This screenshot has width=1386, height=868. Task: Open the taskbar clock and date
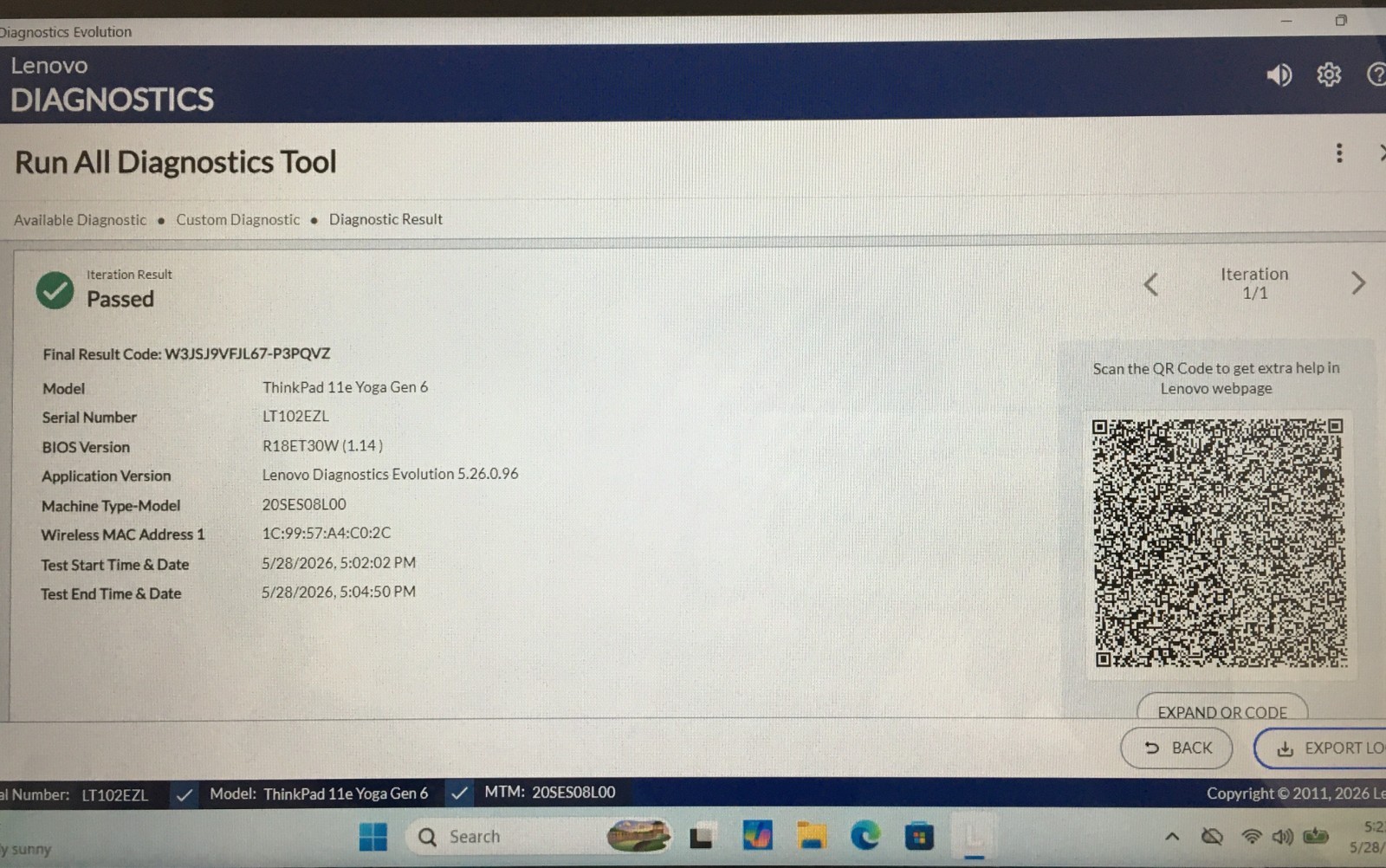[x=1368, y=837]
